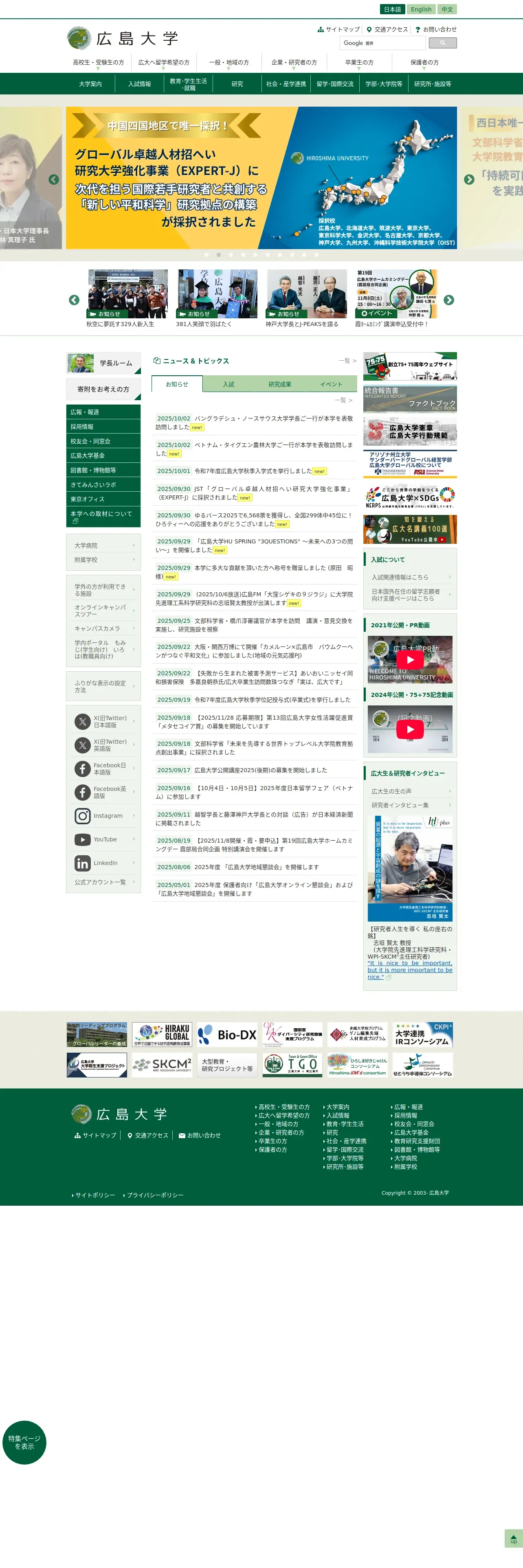Screen dimensions: 523x1568
Task: Click the お問い合わせ question icon in header
Action: click(418, 29)
